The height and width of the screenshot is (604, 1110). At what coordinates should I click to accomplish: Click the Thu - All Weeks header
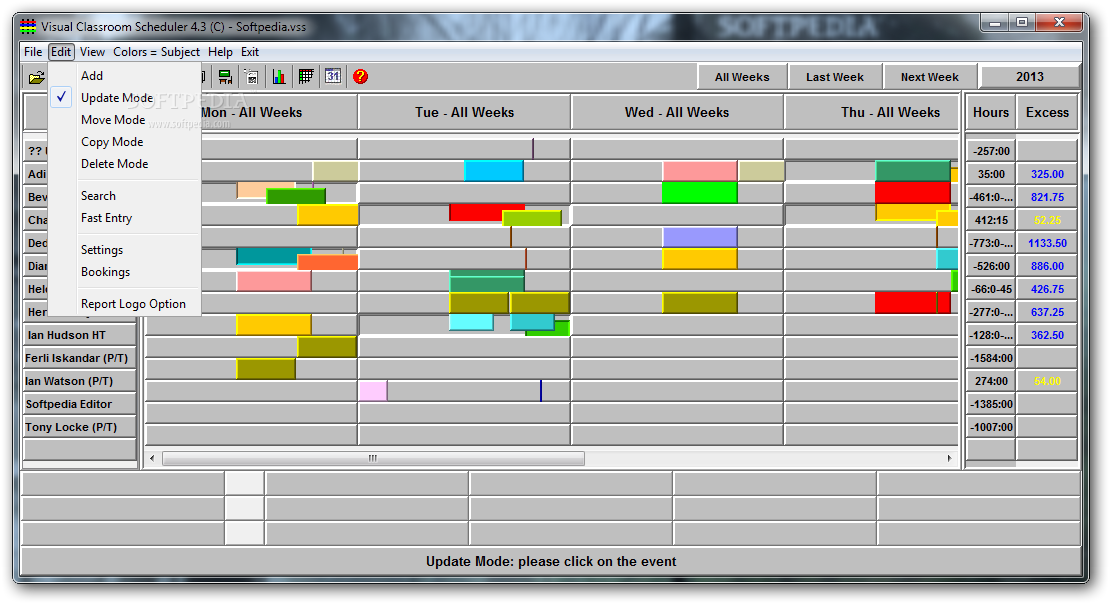pyautogui.click(x=872, y=112)
